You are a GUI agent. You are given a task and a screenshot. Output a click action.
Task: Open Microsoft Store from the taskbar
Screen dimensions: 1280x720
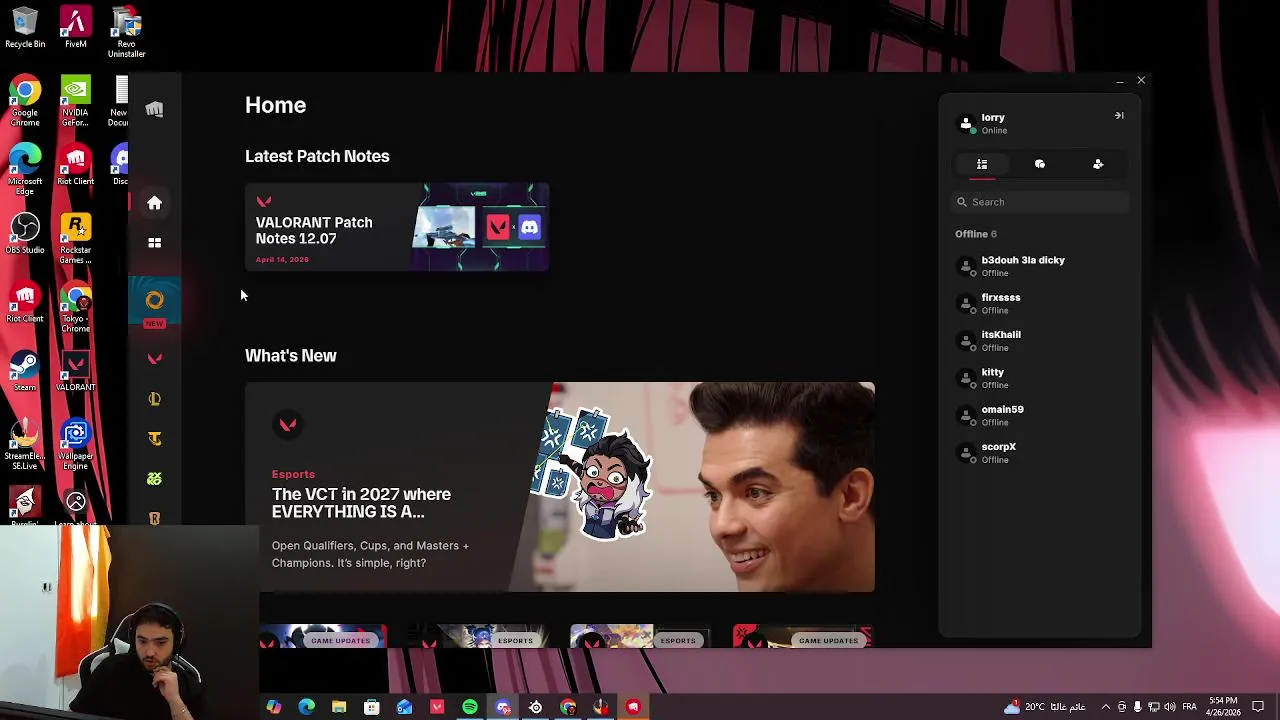point(372,707)
